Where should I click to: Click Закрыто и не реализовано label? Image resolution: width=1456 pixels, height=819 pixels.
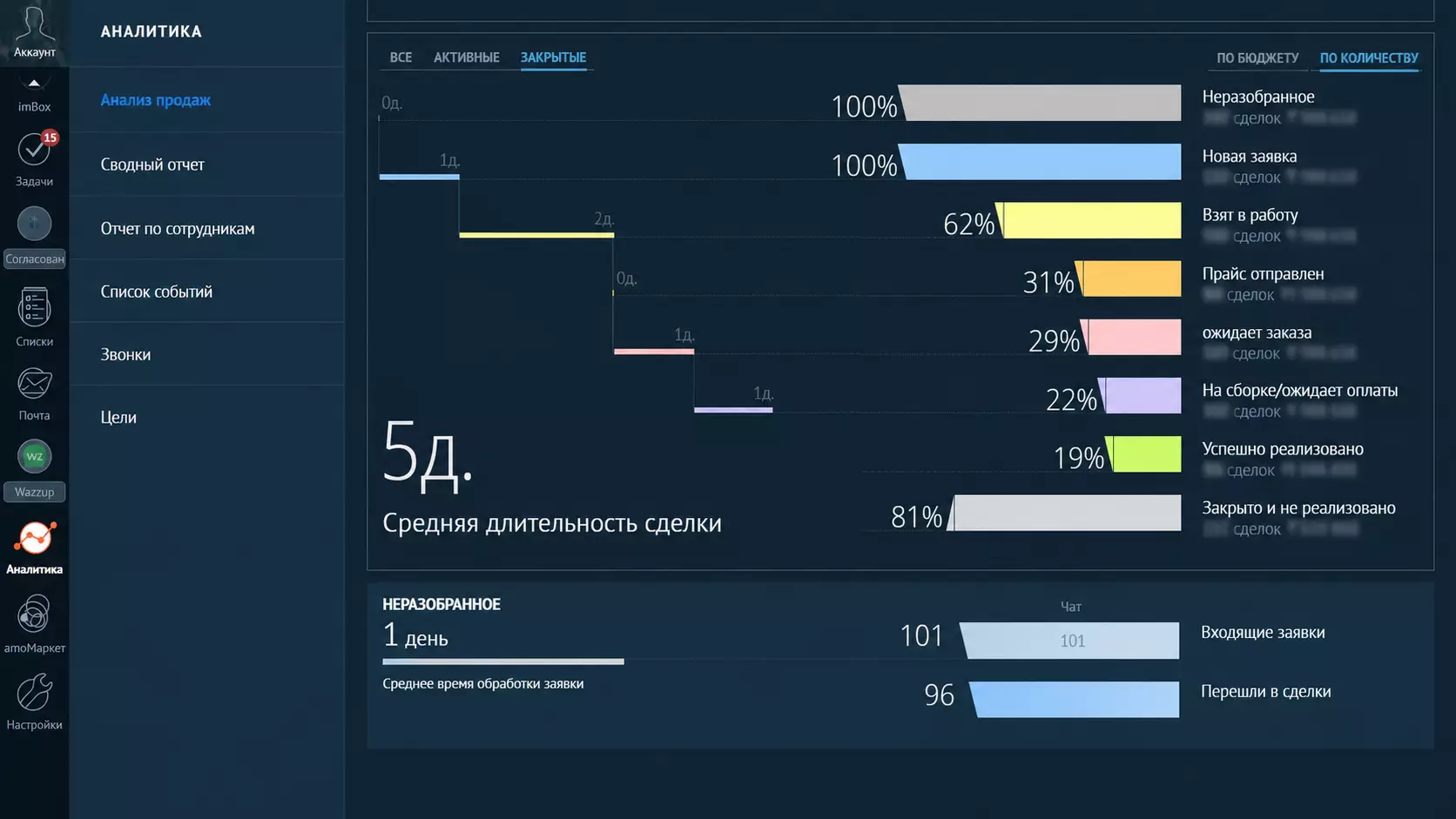coord(1298,508)
